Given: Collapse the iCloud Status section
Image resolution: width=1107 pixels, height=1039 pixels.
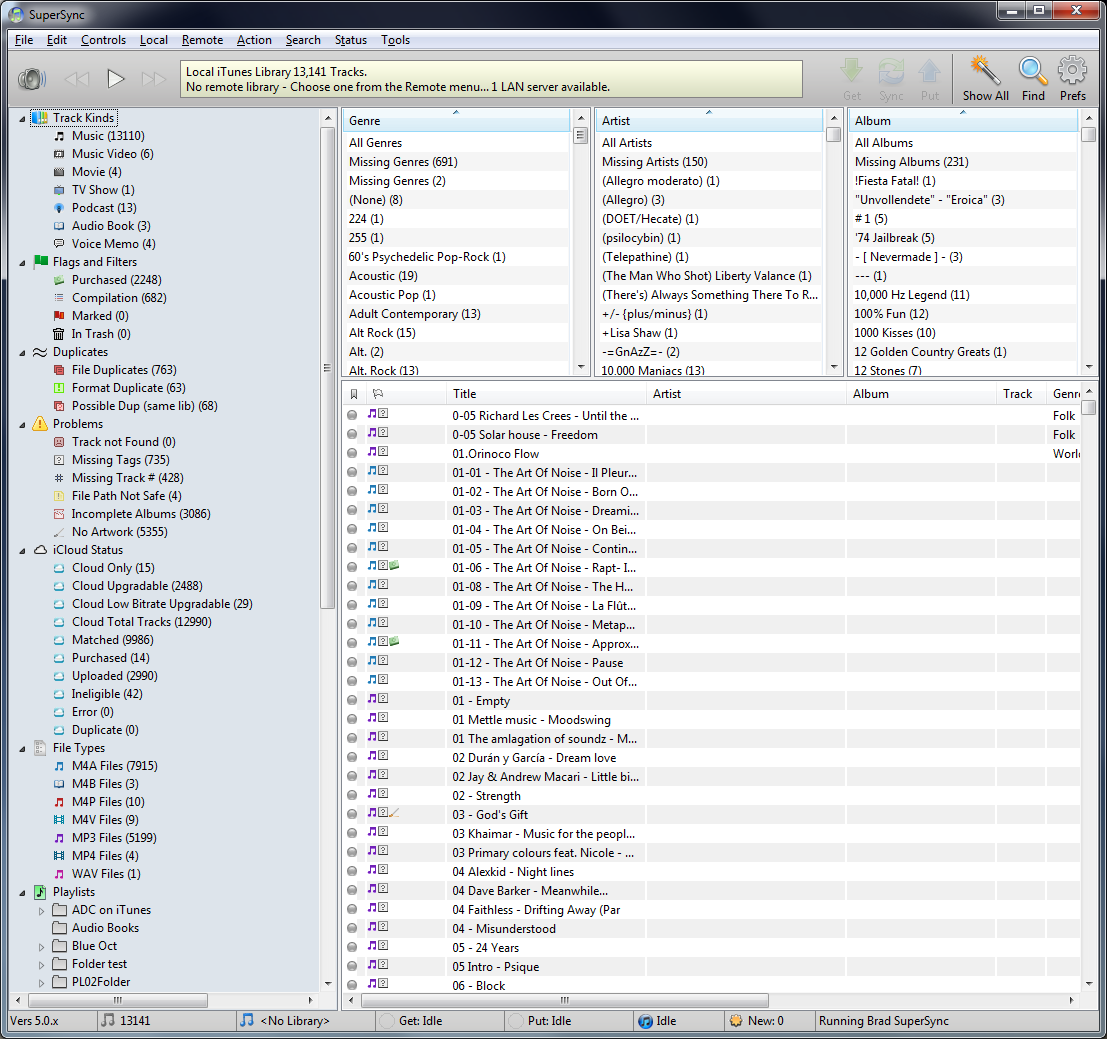Looking at the screenshot, I should tap(23, 550).
